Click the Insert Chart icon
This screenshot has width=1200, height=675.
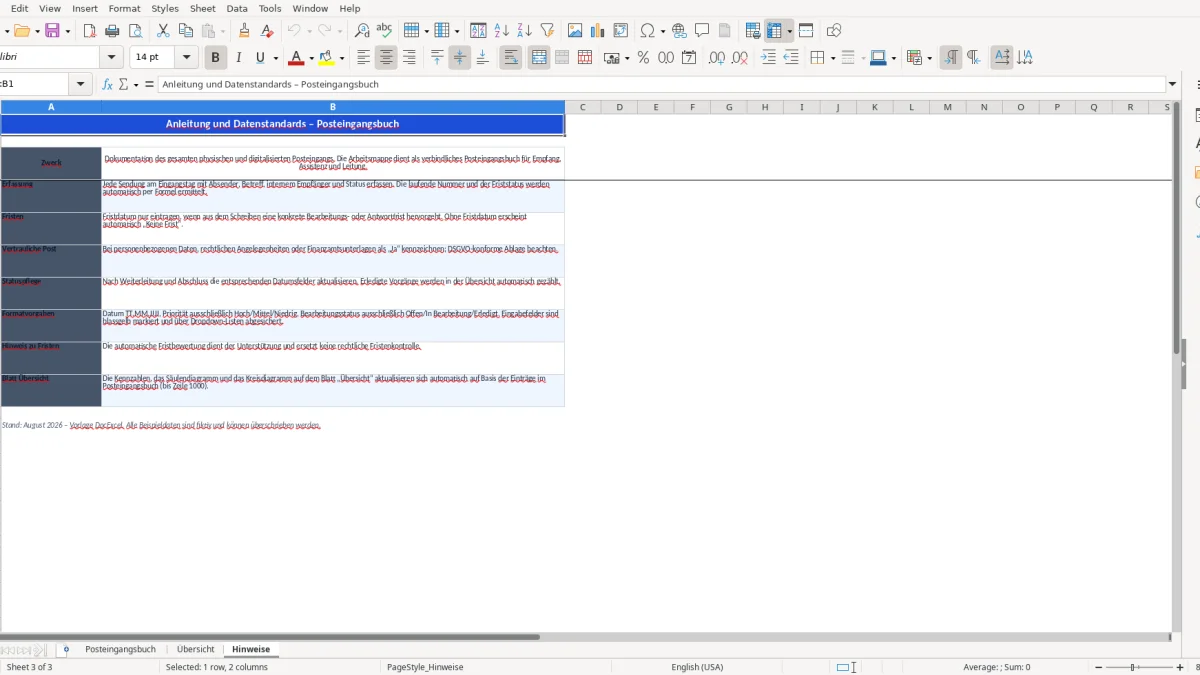pyautogui.click(x=598, y=31)
